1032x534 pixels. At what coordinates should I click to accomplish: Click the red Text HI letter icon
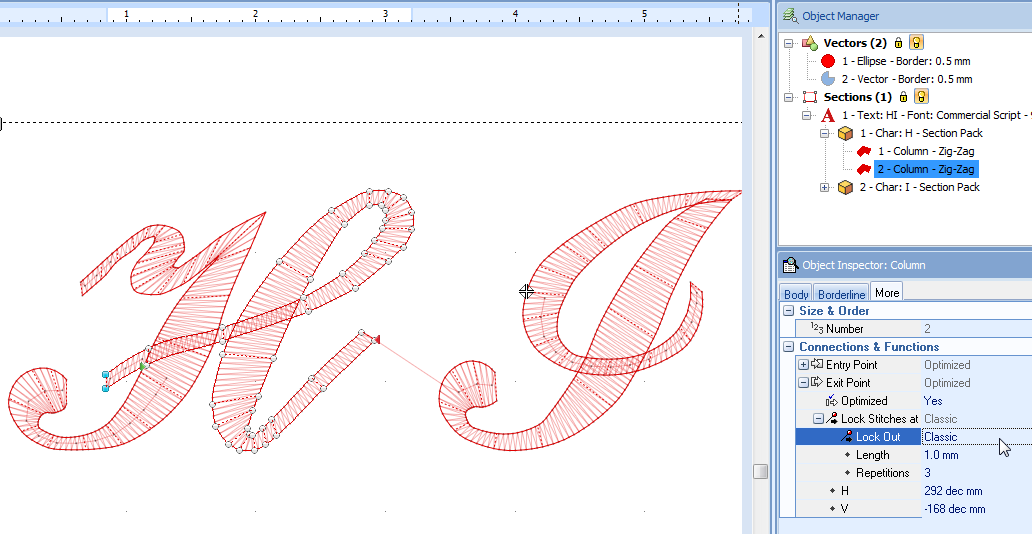[827, 115]
